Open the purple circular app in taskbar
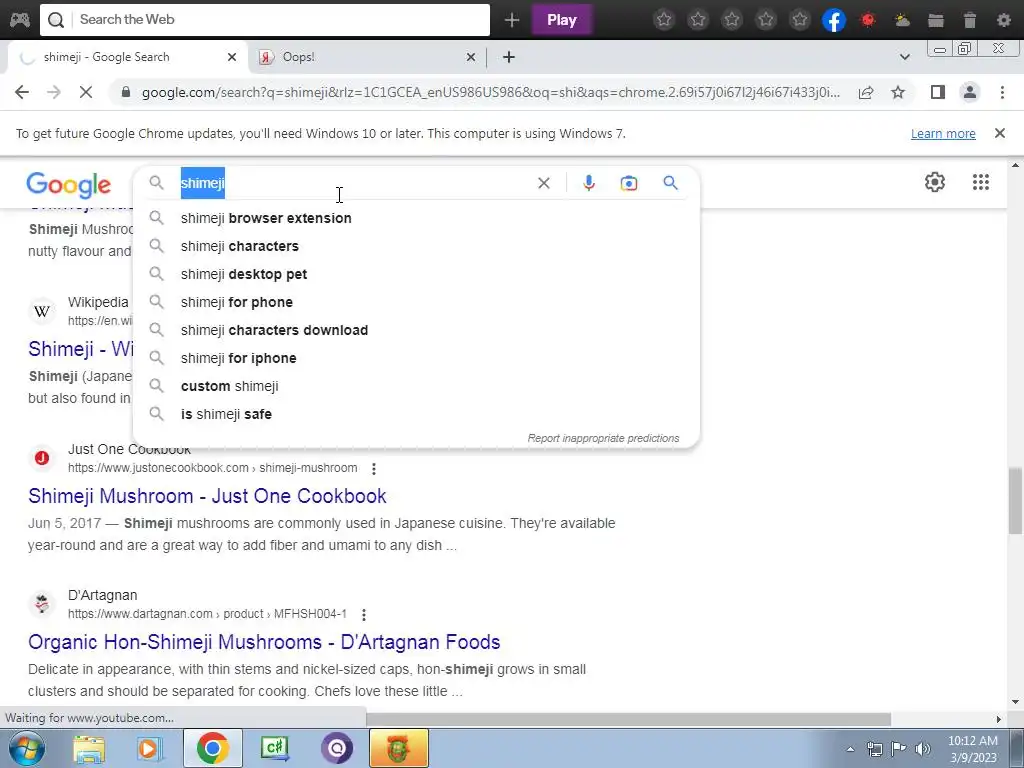Viewport: 1024px width, 768px height. 337,748
